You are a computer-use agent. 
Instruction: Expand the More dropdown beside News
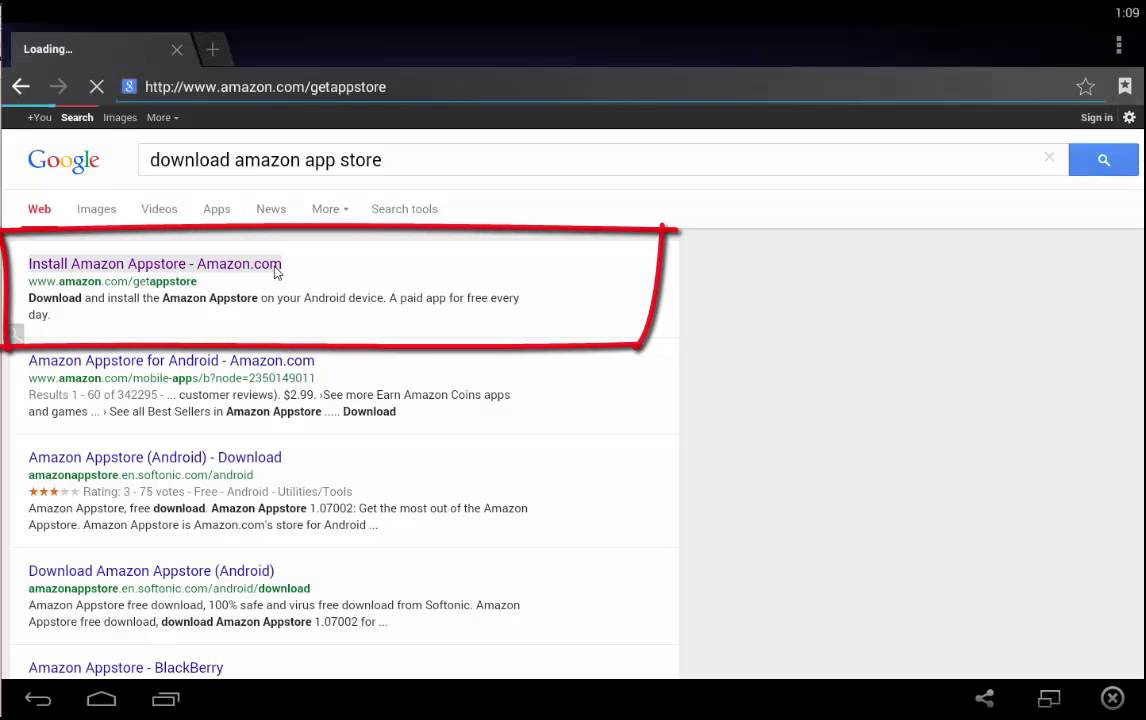point(330,209)
